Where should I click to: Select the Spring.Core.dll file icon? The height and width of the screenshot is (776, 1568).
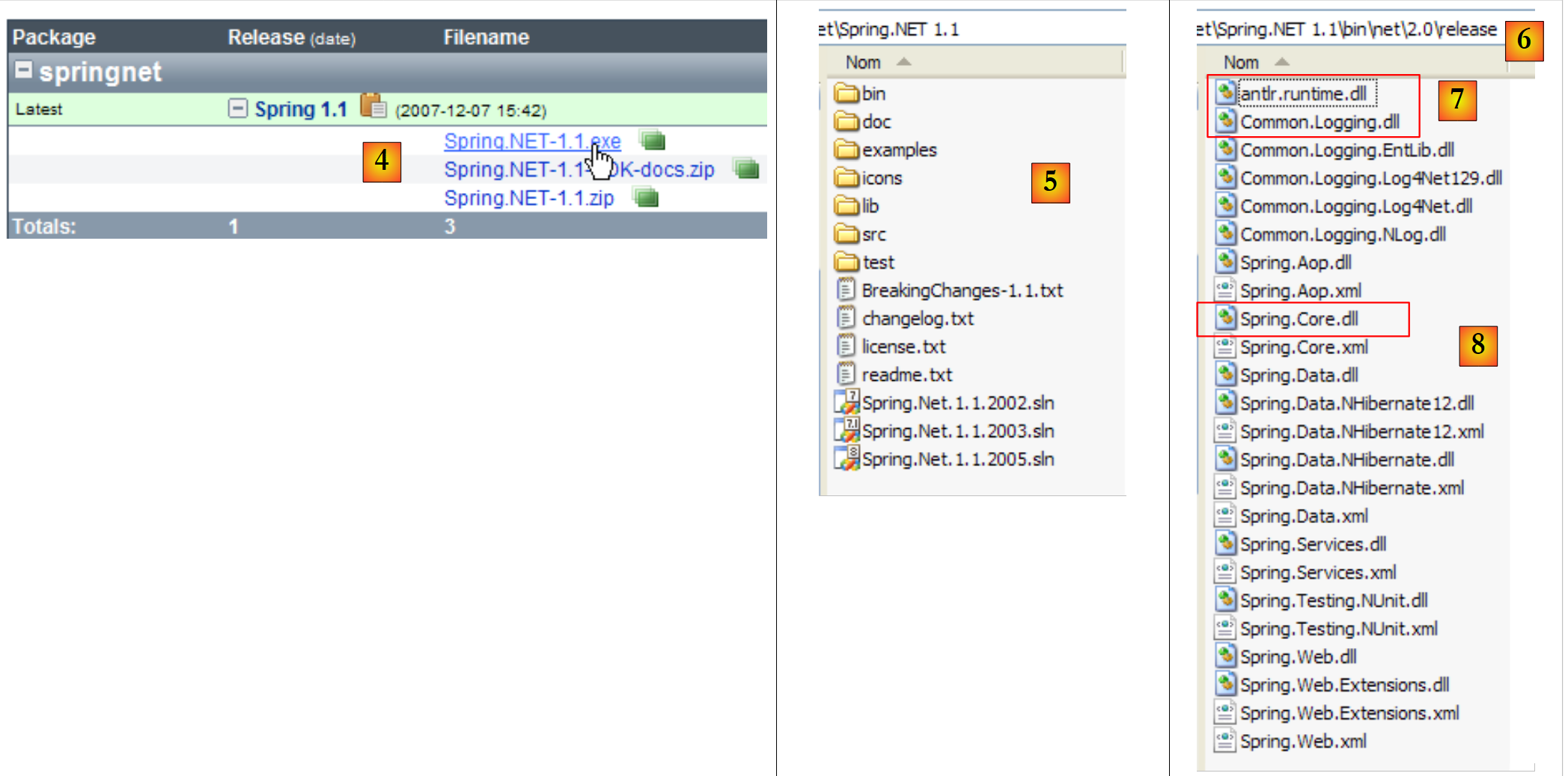(1225, 318)
